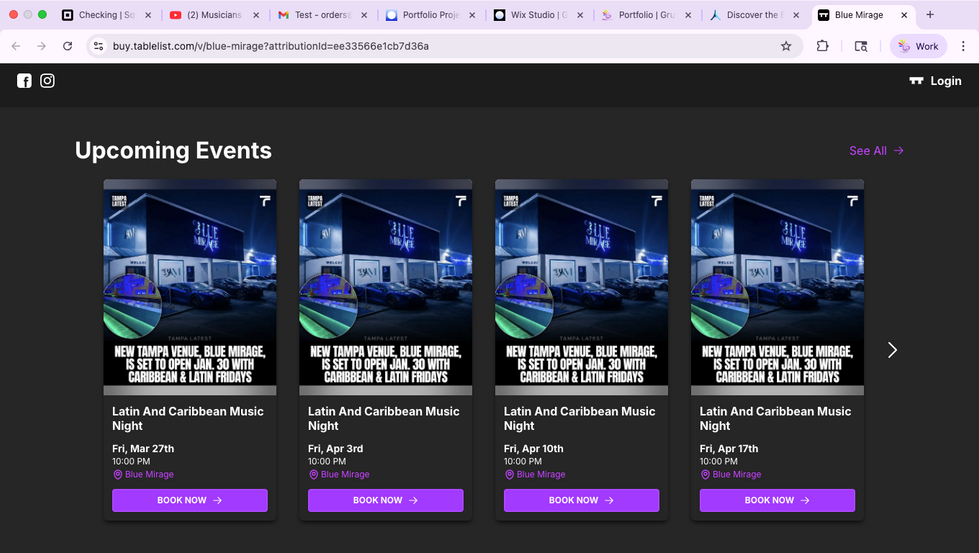Screen dimensions: 979x553
Task: Book the Fri, Mar 27th event
Action: coord(190,500)
